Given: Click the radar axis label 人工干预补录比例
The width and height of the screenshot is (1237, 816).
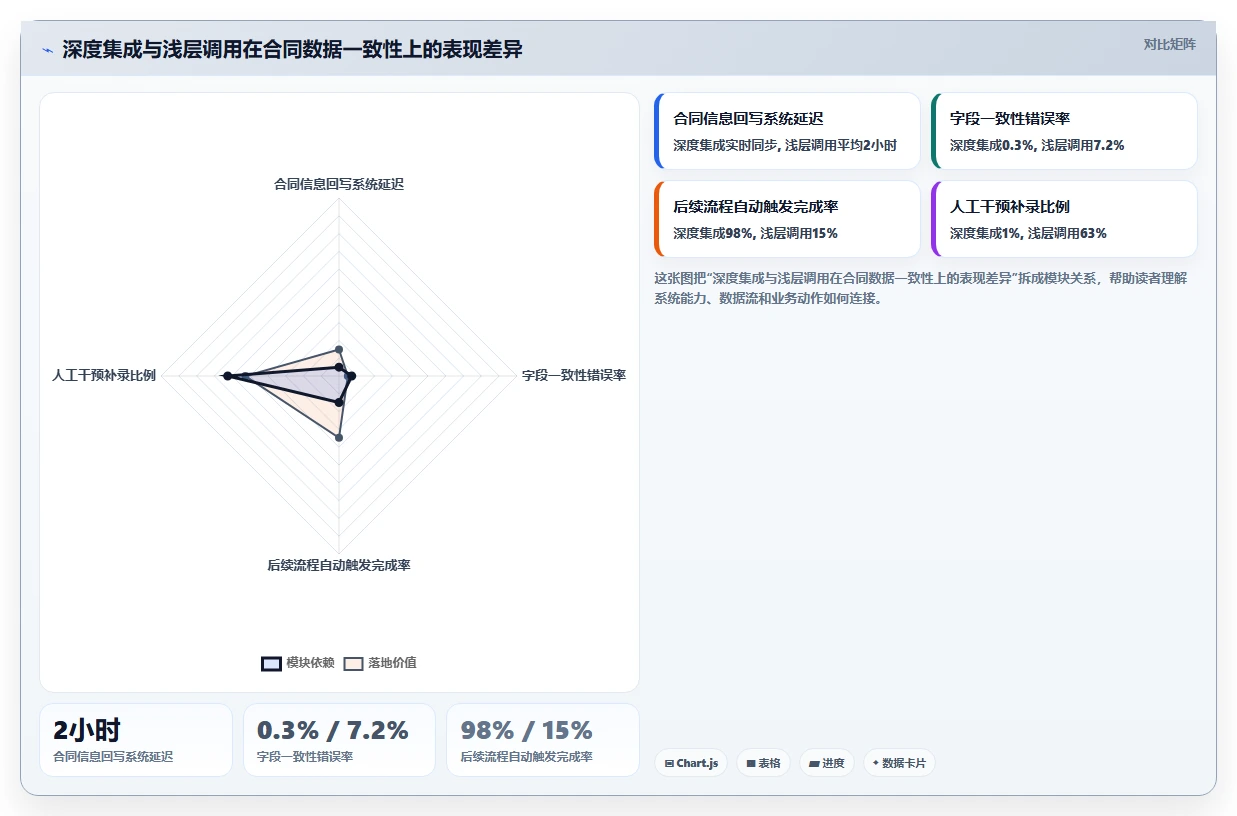Looking at the screenshot, I should 104,375.
